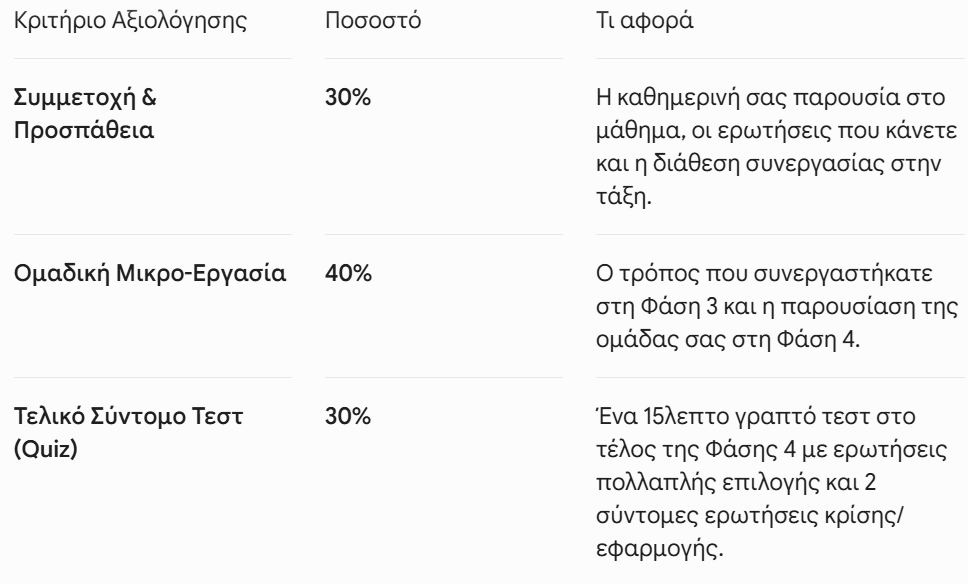Click the 'Ομαδική Μικρο-Εργασία' criterion cell
This screenshot has height=584, width=968.
pyautogui.click(x=150, y=273)
